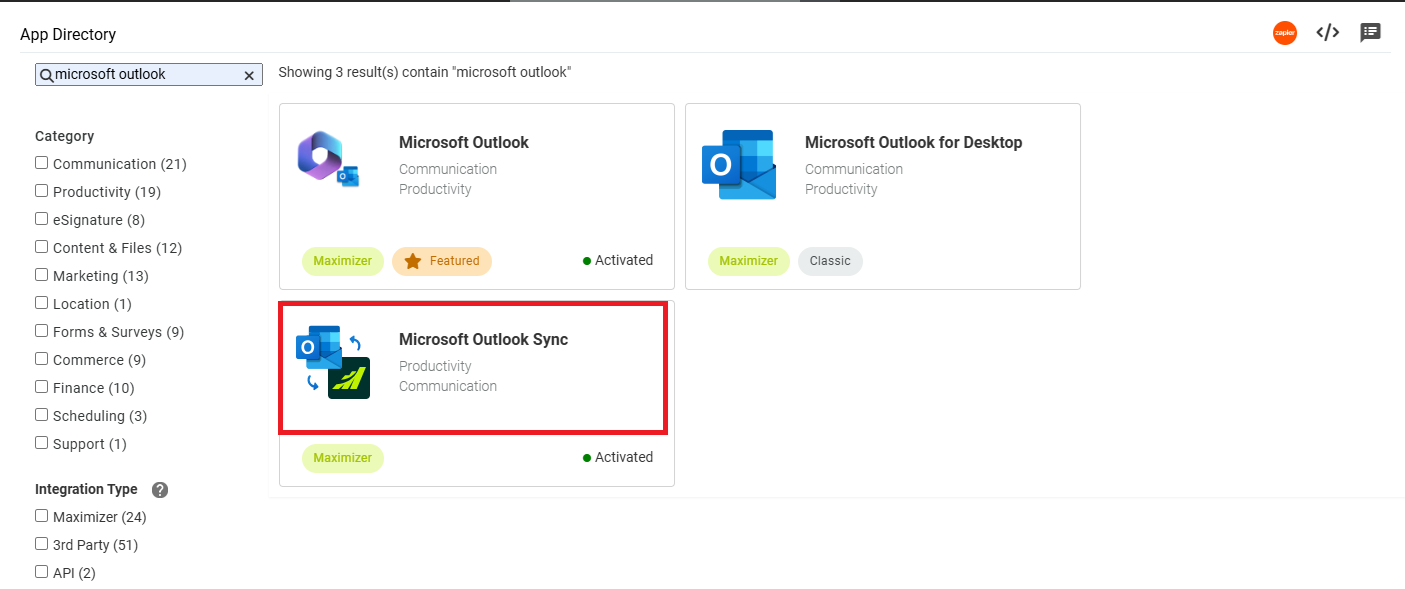Click the Showing 3 result(s) text
The width and height of the screenshot is (1405, 589).
pos(425,73)
